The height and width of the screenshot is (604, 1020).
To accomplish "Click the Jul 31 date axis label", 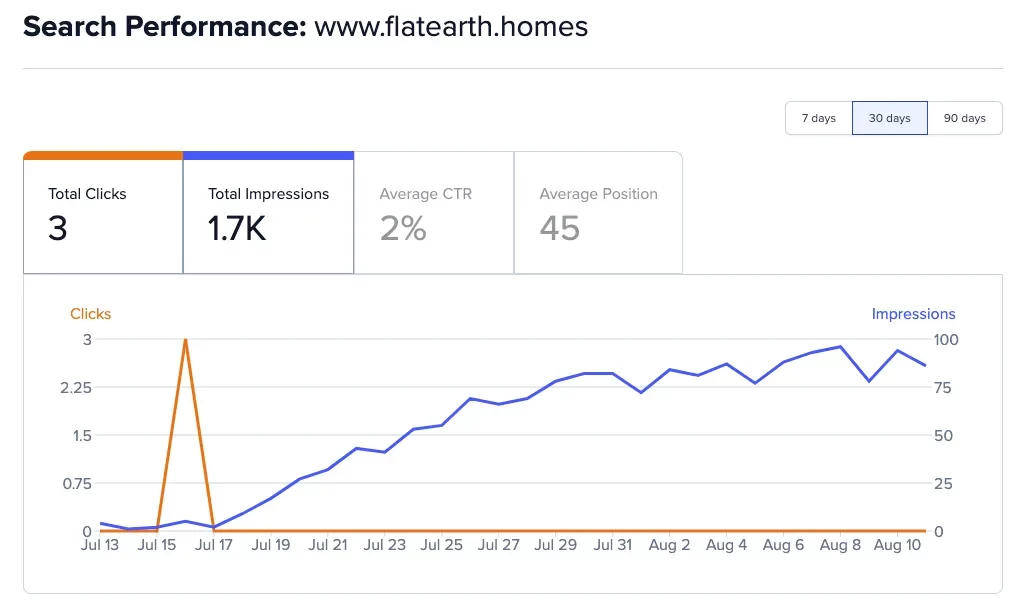I will 612,546.
